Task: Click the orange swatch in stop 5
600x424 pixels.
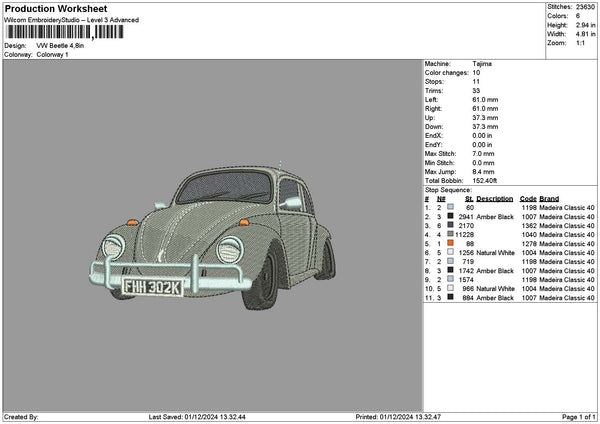Action: point(450,243)
